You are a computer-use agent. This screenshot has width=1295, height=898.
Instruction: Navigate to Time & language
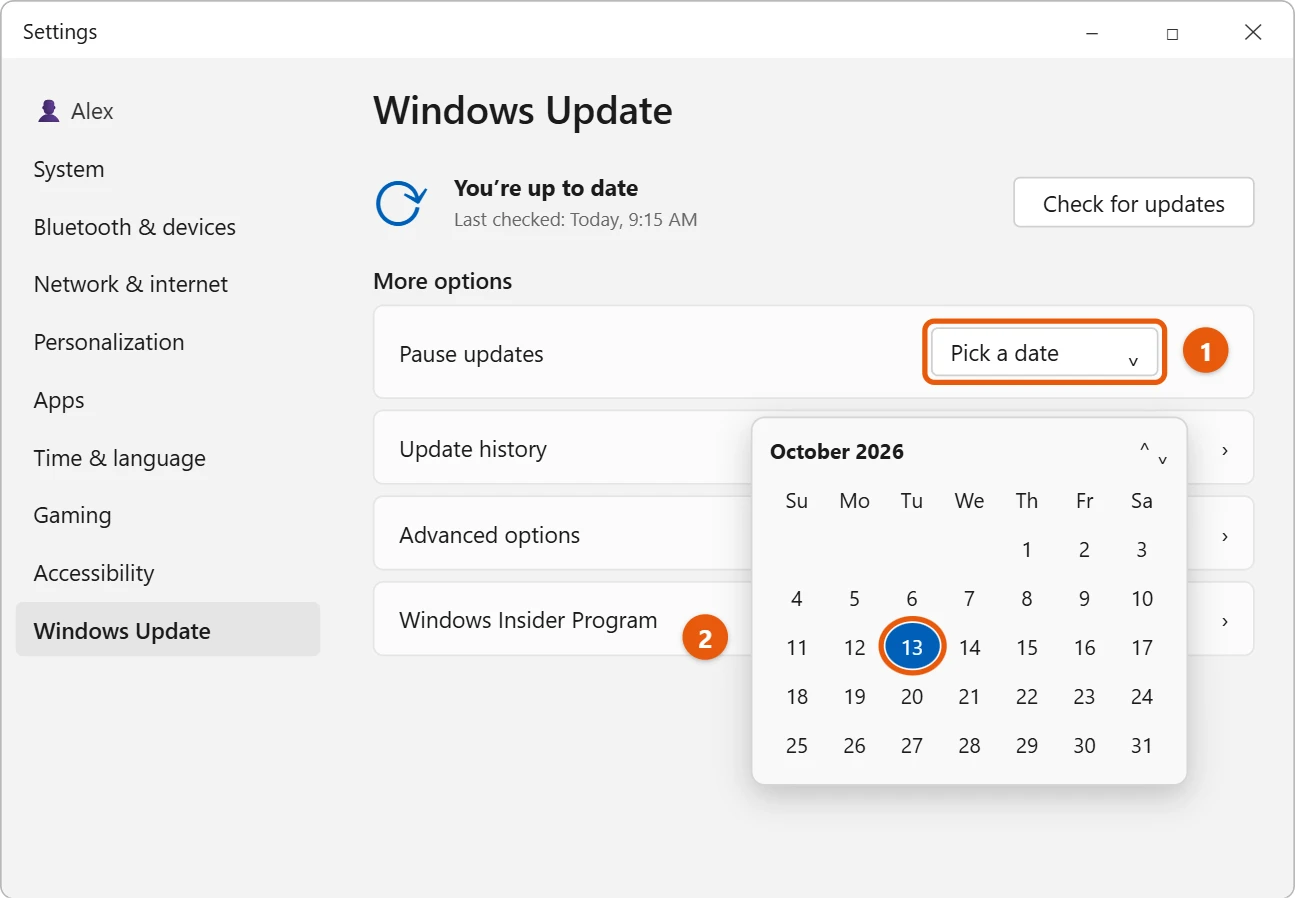pyautogui.click(x=168, y=458)
